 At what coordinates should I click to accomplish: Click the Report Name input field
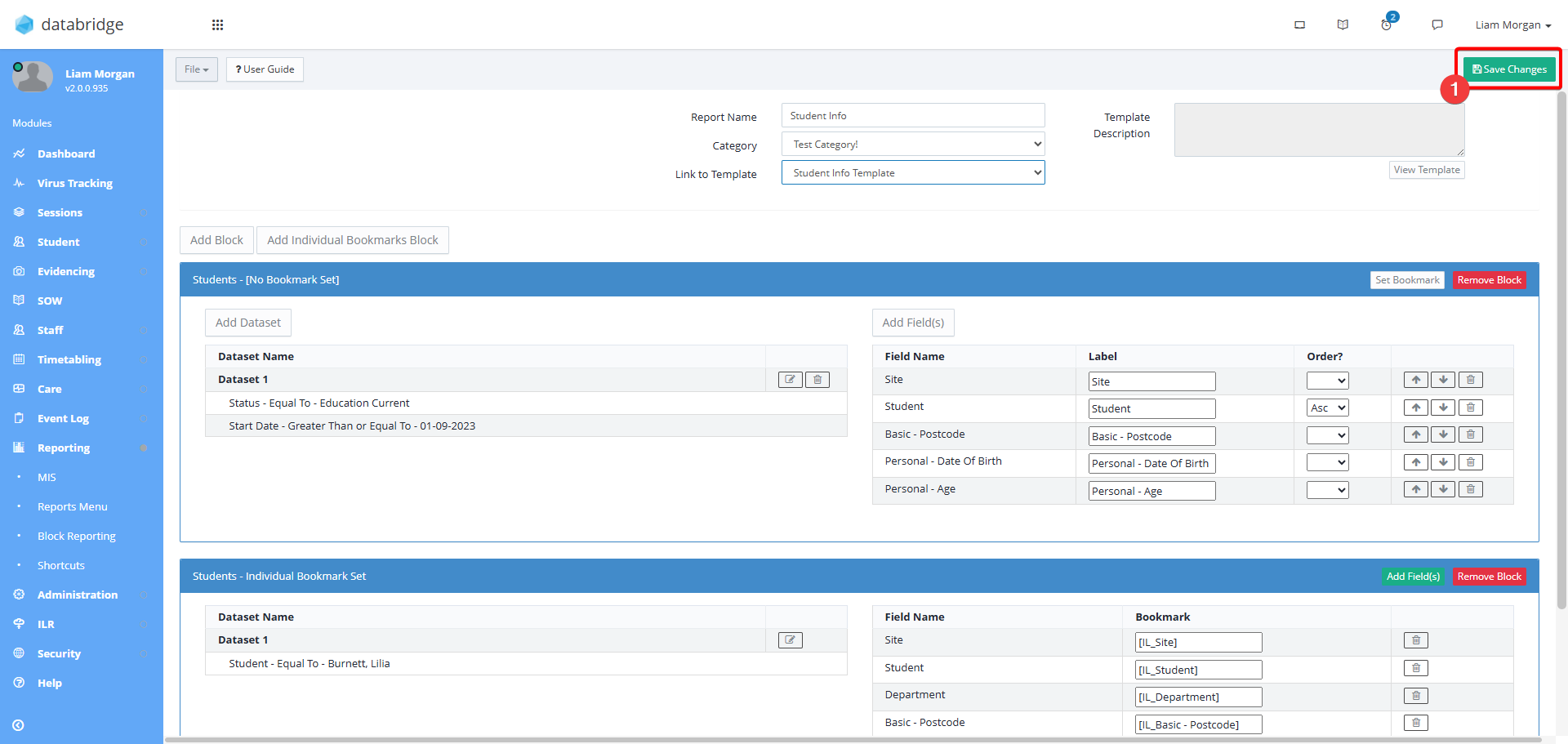tap(913, 115)
